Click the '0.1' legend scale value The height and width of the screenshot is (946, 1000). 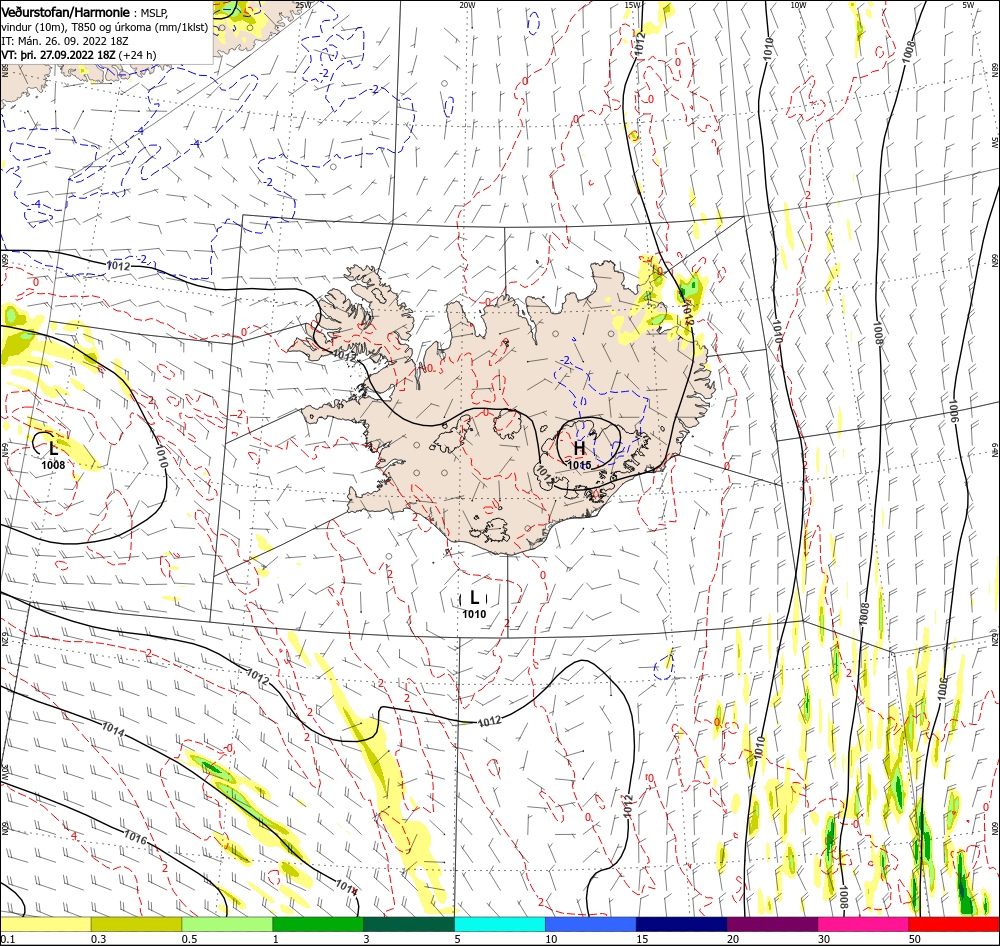7,939
